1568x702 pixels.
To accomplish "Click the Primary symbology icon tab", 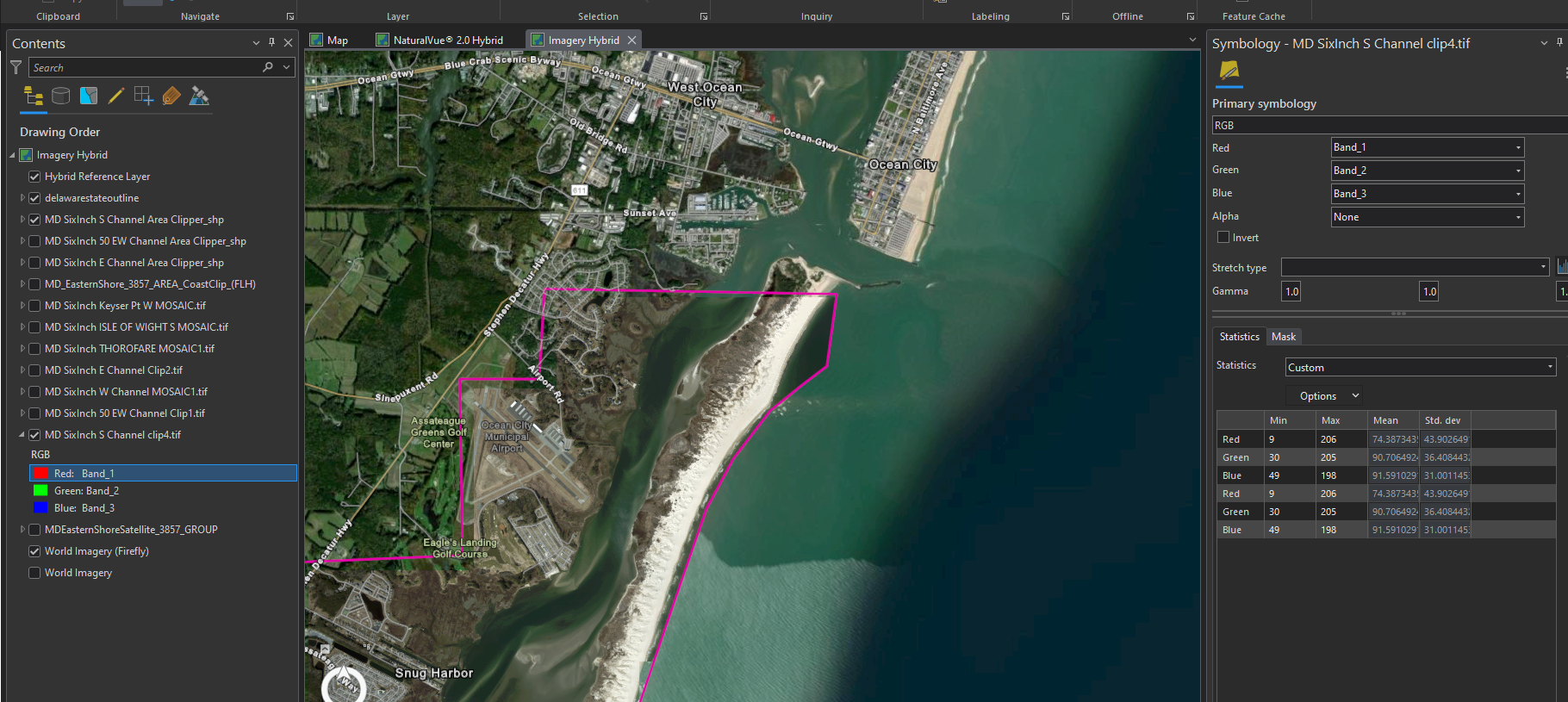I will pos(1229,71).
